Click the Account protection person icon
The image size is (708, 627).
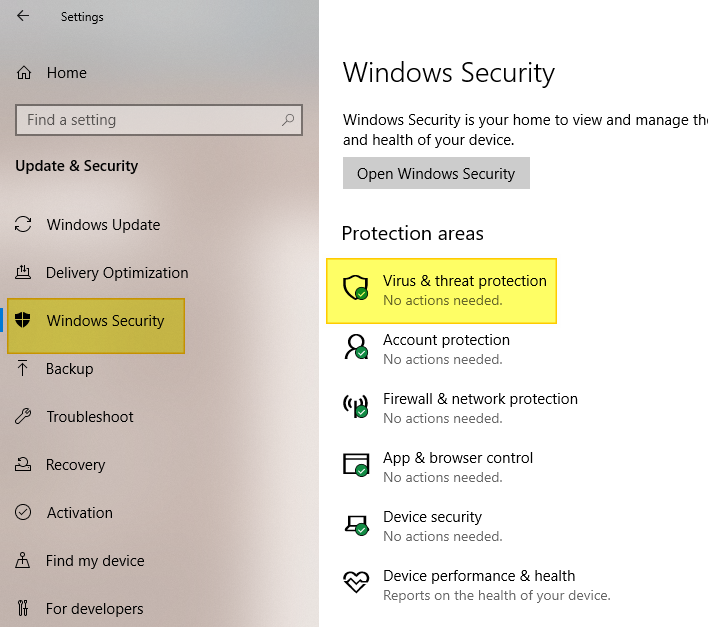(x=356, y=348)
